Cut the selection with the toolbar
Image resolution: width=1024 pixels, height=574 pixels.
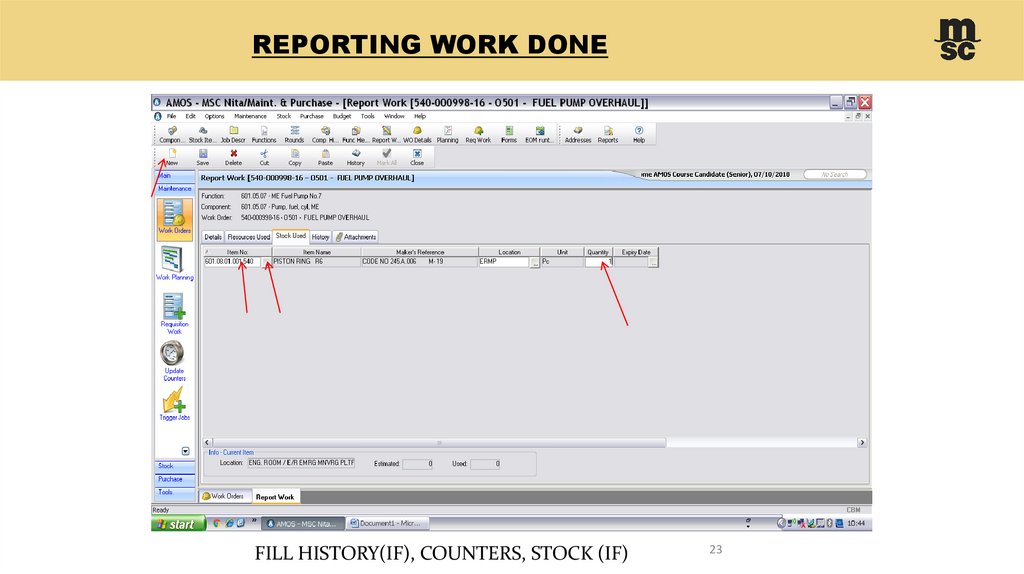[264, 157]
